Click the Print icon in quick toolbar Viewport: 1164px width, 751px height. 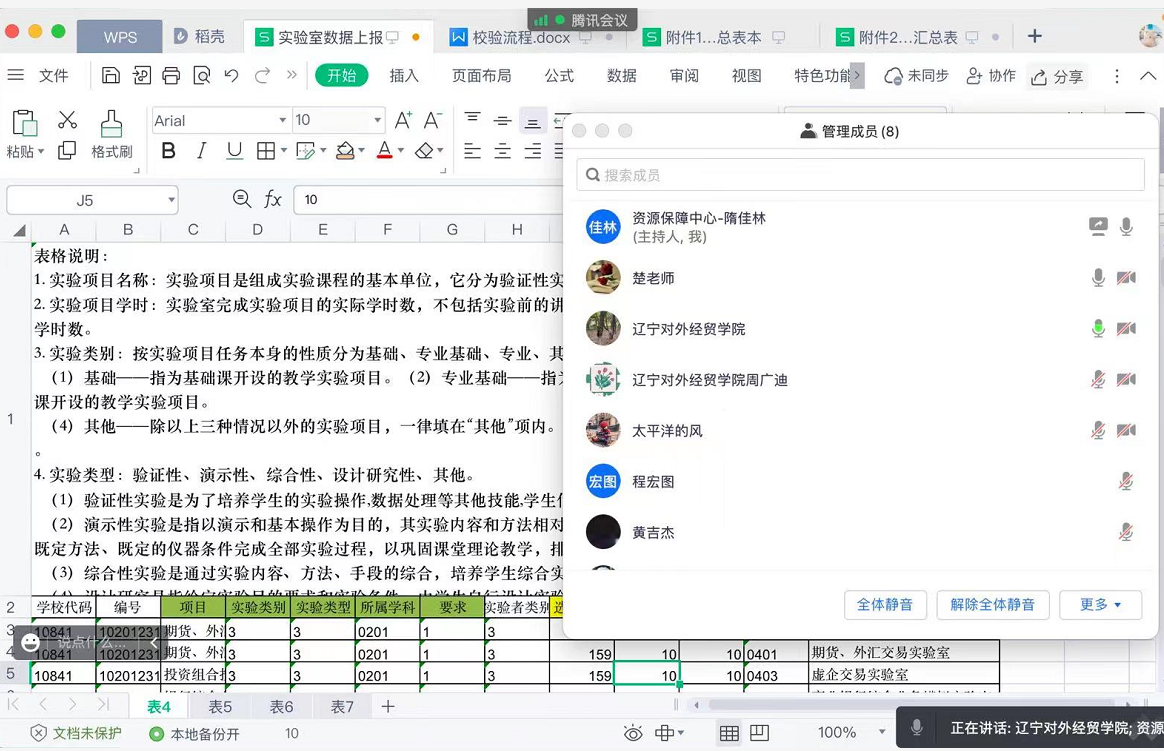[x=171, y=76]
